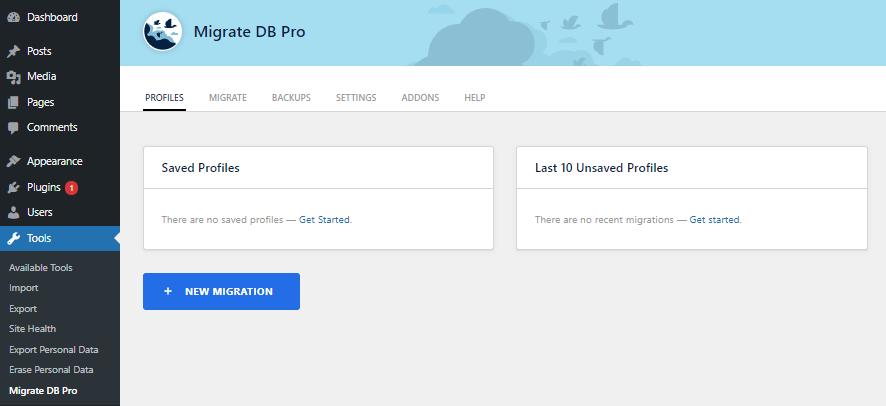The image size is (886, 406).
Task: Open the Comments menu item
Action: pyautogui.click(x=60, y=128)
